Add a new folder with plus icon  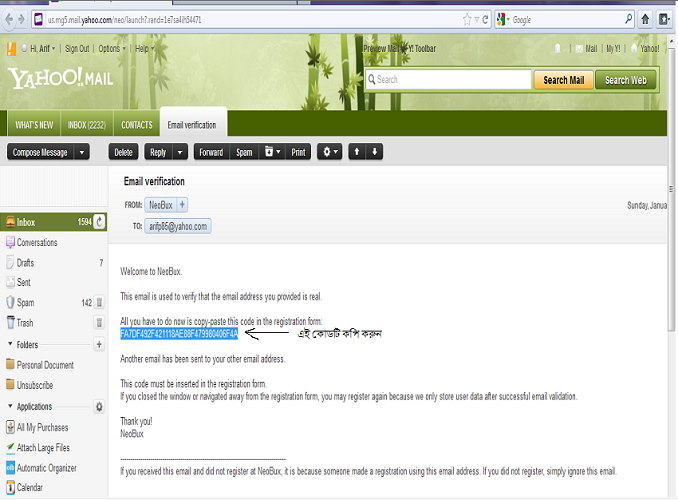(x=99, y=344)
